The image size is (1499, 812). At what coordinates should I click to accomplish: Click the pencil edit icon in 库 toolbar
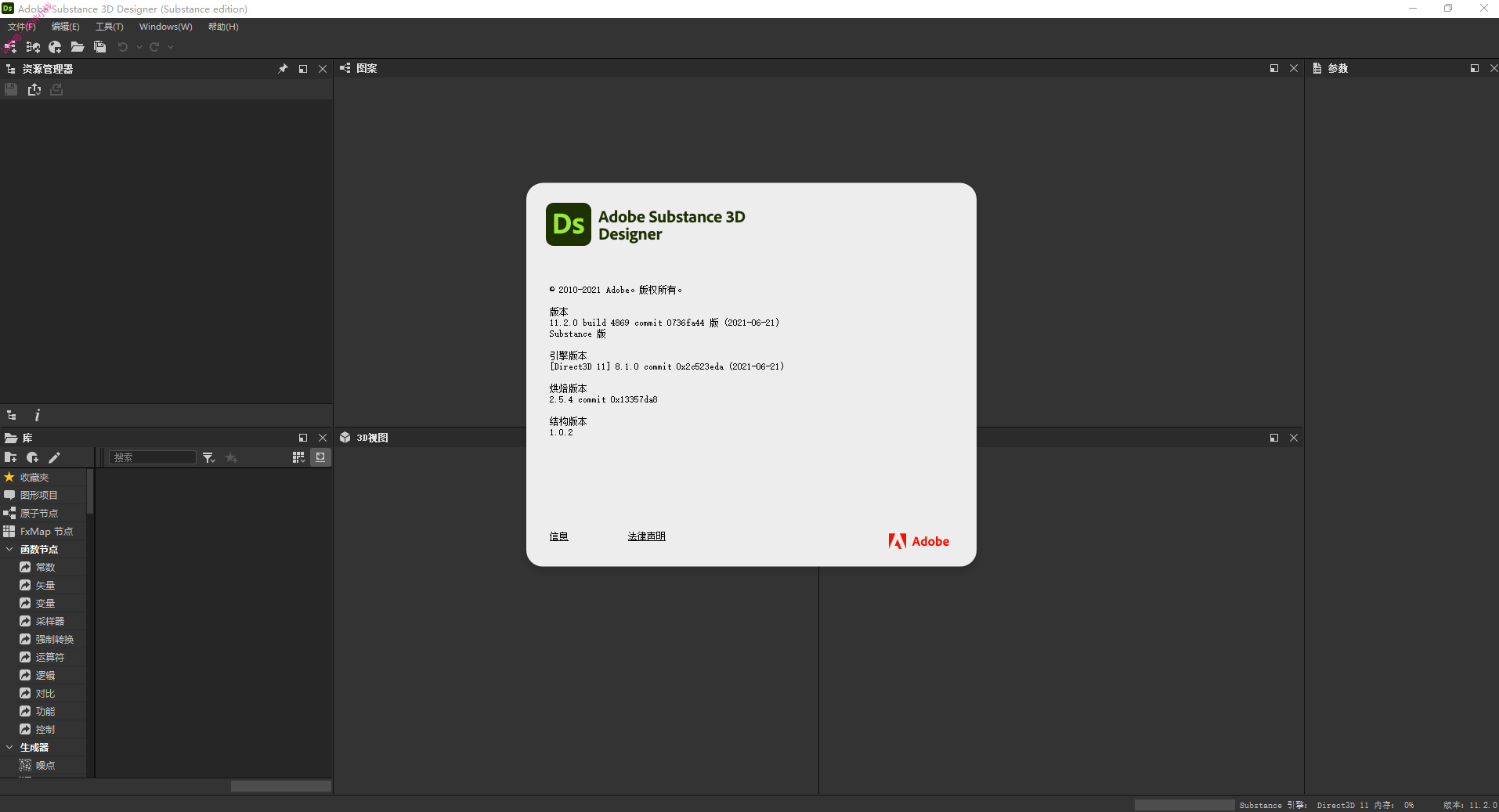(54, 457)
